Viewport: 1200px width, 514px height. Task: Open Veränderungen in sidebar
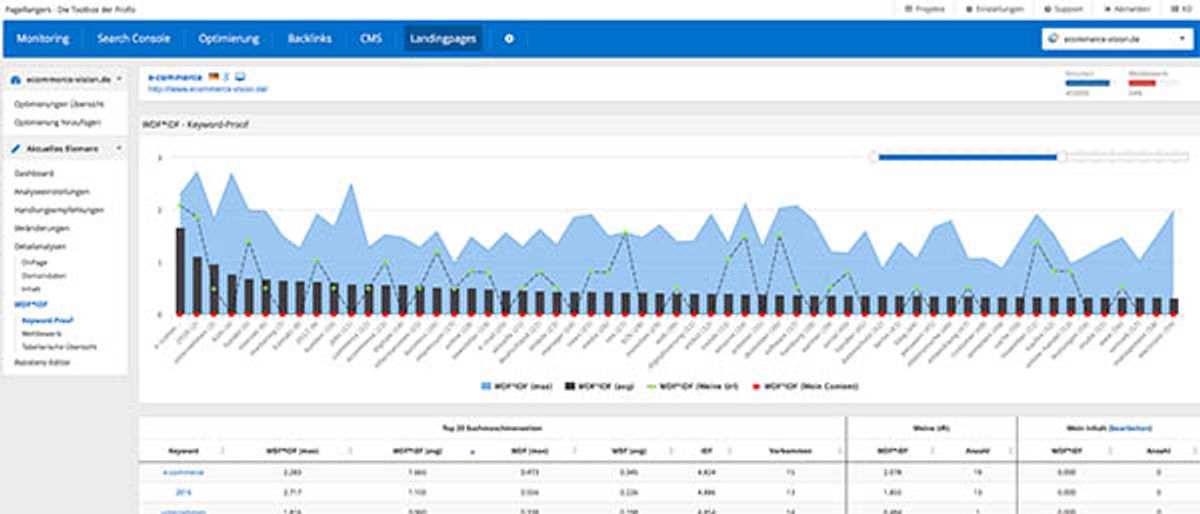[x=42, y=227]
